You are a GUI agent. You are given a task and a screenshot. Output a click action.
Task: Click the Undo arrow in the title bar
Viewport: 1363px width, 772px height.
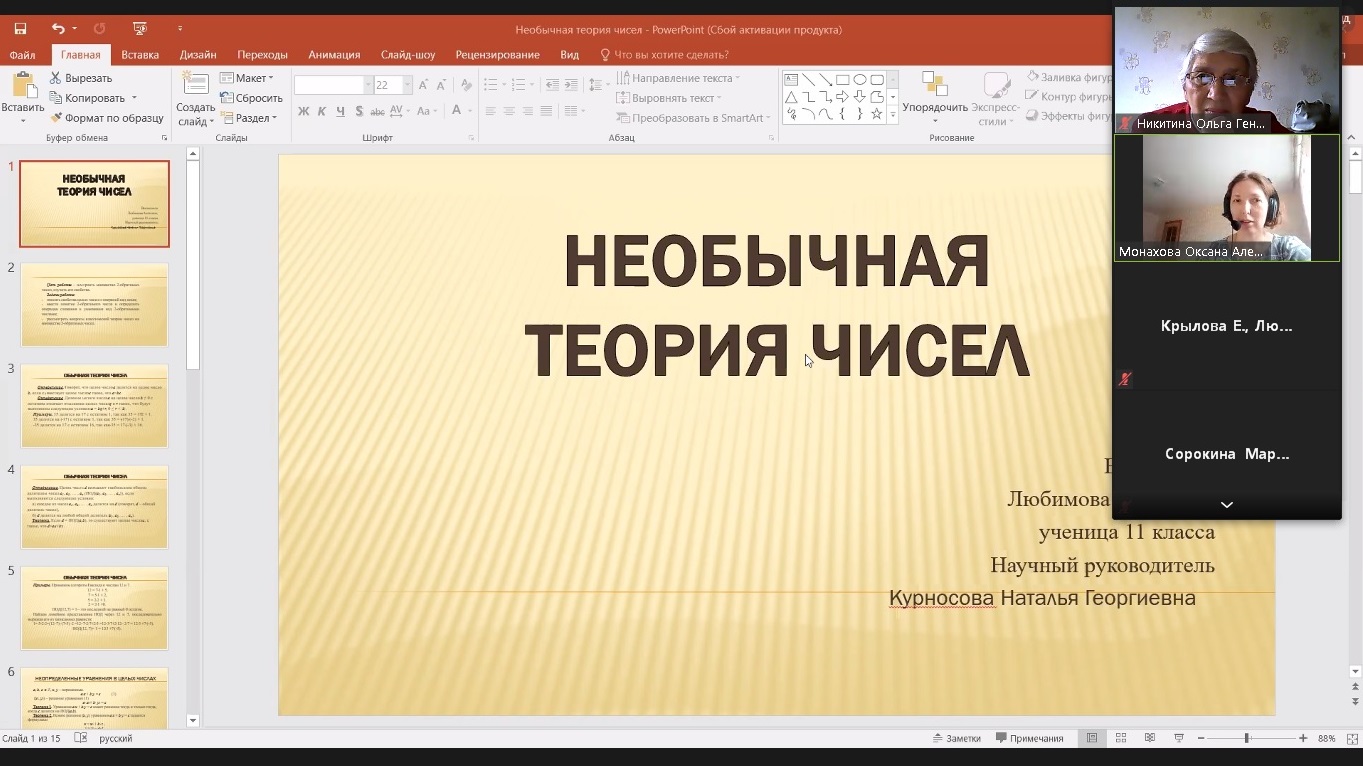pyautogui.click(x=57, y=29)
